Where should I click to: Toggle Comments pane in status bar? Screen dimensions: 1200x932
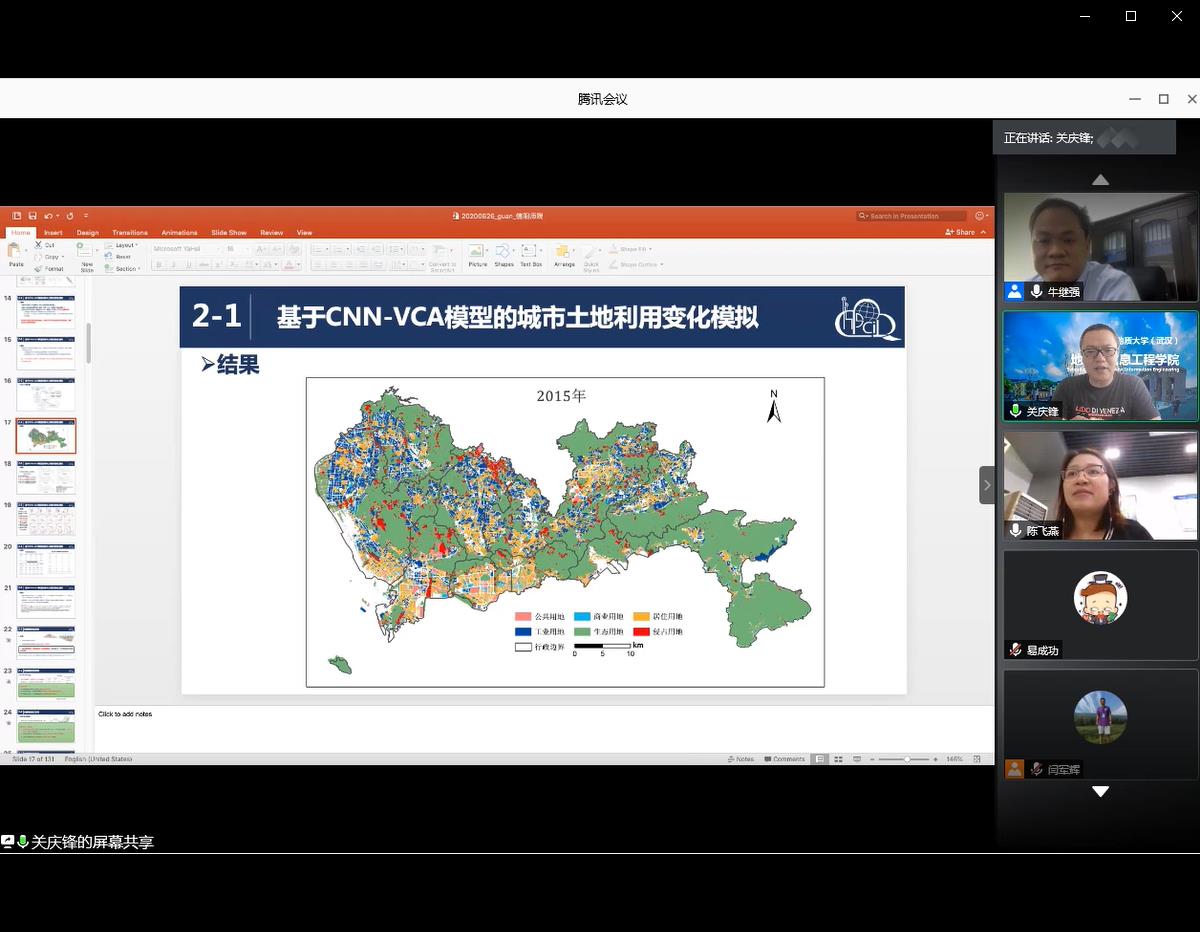tap(784, 759)
